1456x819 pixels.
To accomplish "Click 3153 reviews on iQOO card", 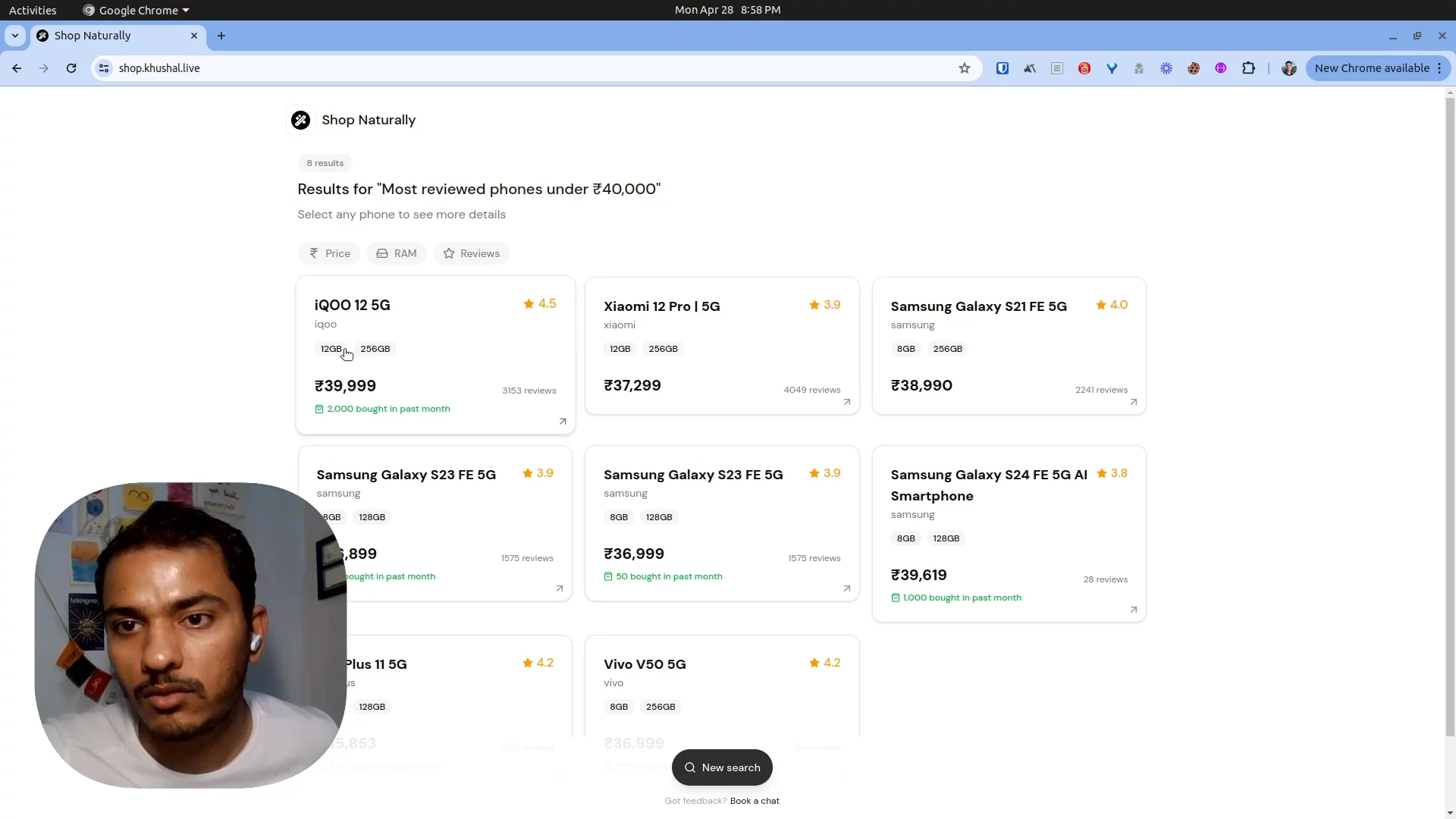I will click(529, 391).
